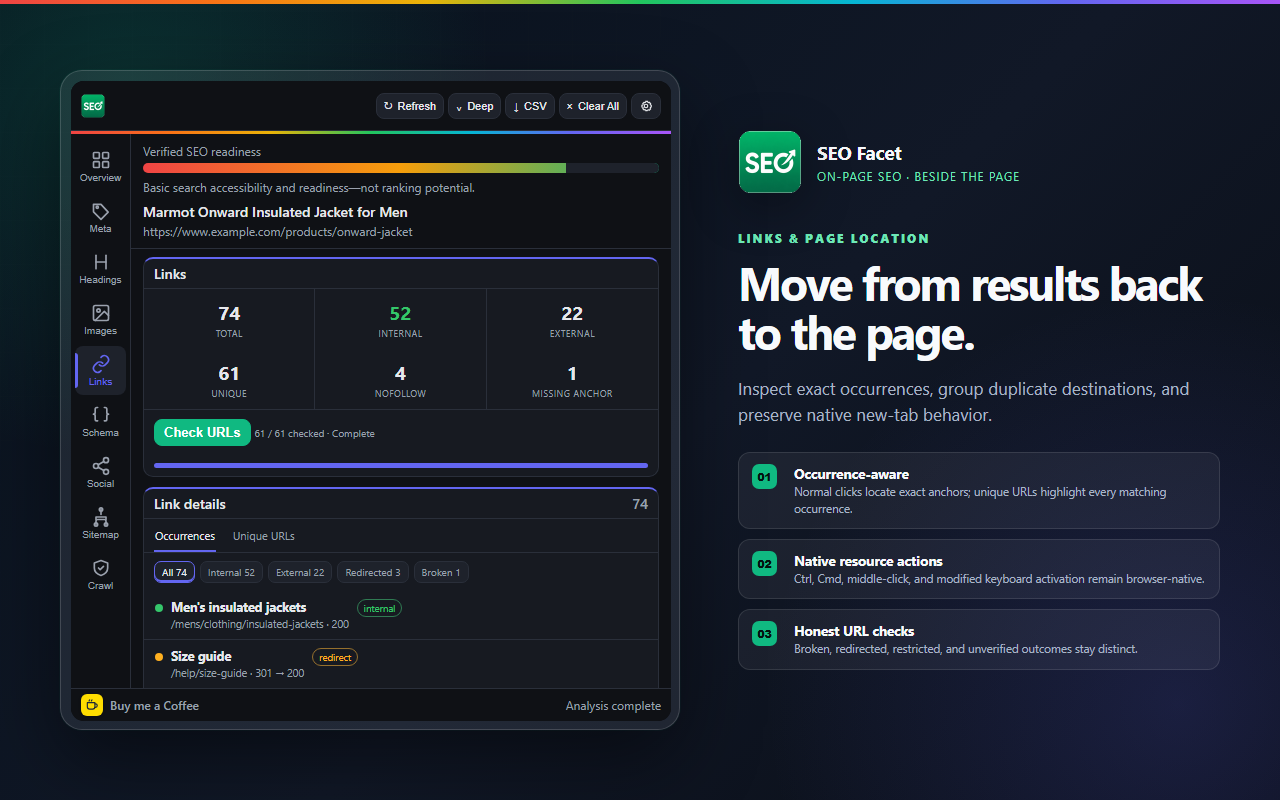
Task: Run a Deep analysis
Action: click(x=475, y=106)
